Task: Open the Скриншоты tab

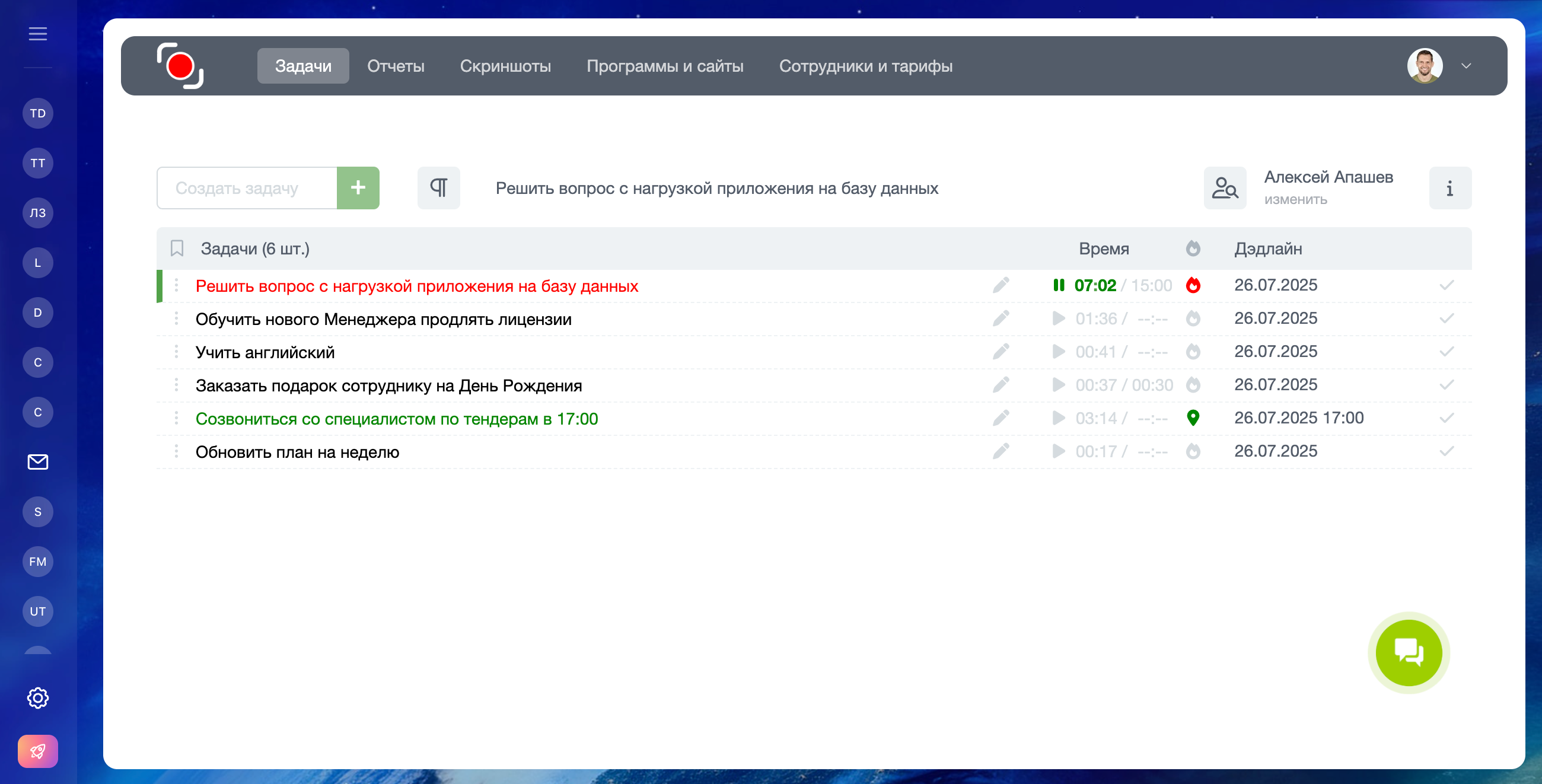Action: tap(505, 66)
